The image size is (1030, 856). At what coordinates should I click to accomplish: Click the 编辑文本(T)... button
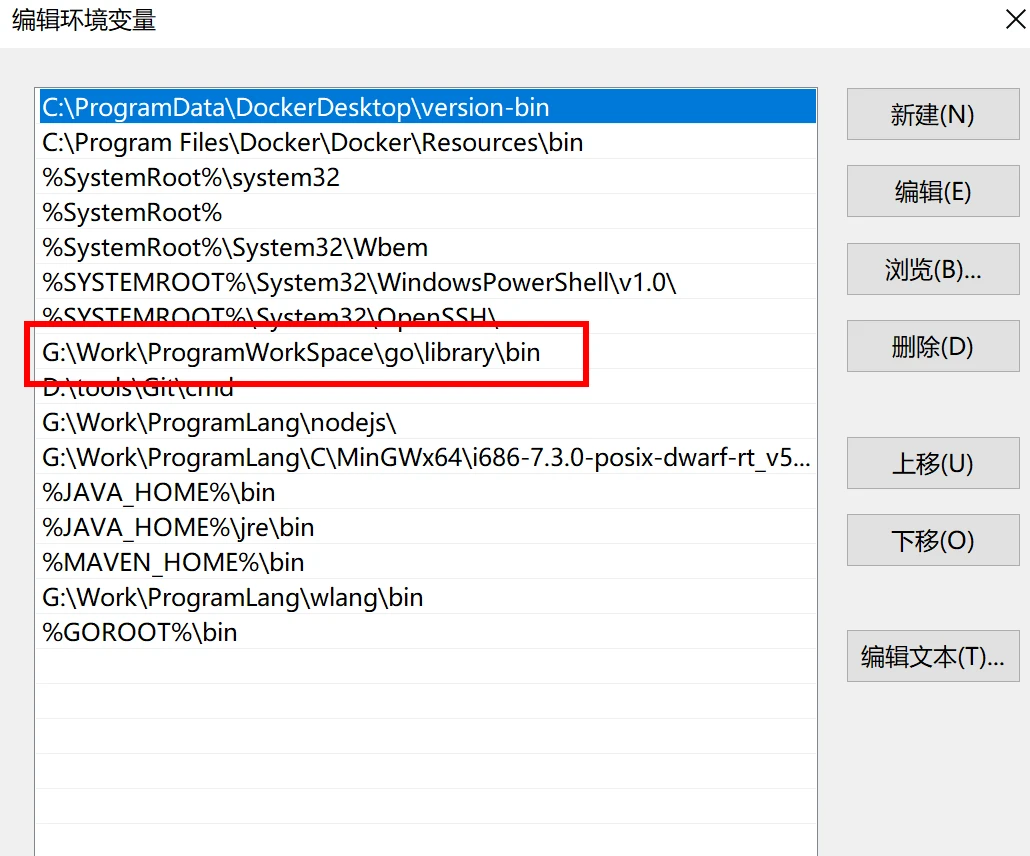pyautogui.click(x=932, y=657)
